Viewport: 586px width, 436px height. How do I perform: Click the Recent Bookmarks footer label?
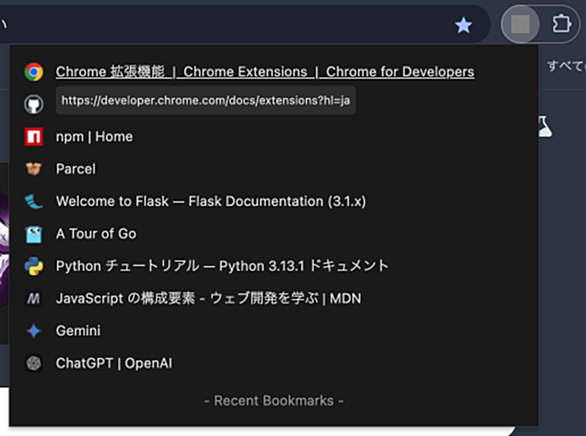pyautogui.click(x=274, y=401)
